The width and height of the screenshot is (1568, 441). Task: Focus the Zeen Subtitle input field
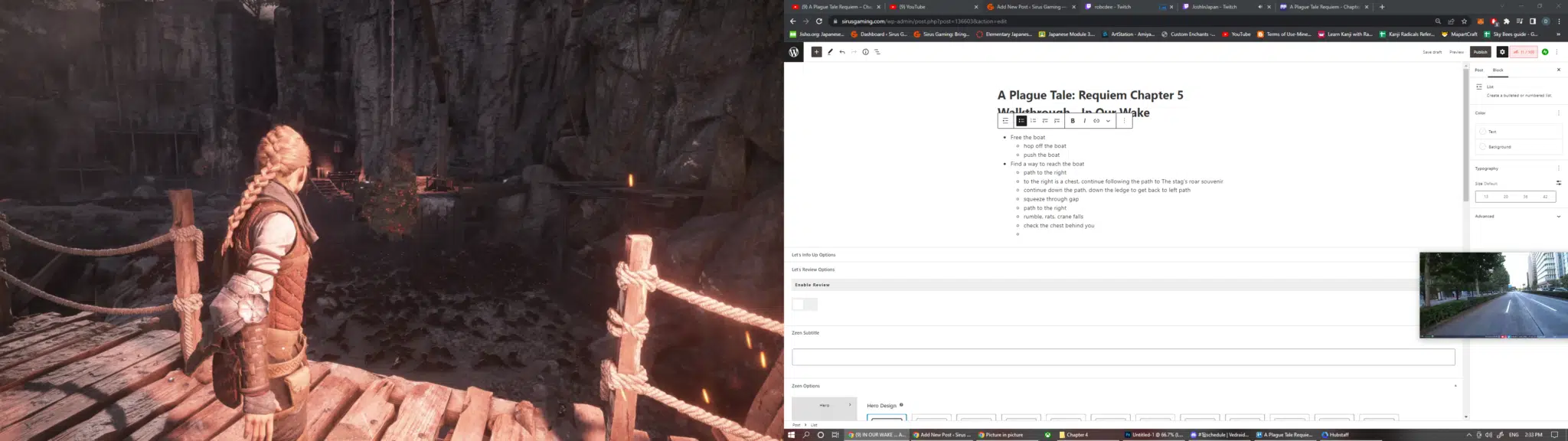1123,357
